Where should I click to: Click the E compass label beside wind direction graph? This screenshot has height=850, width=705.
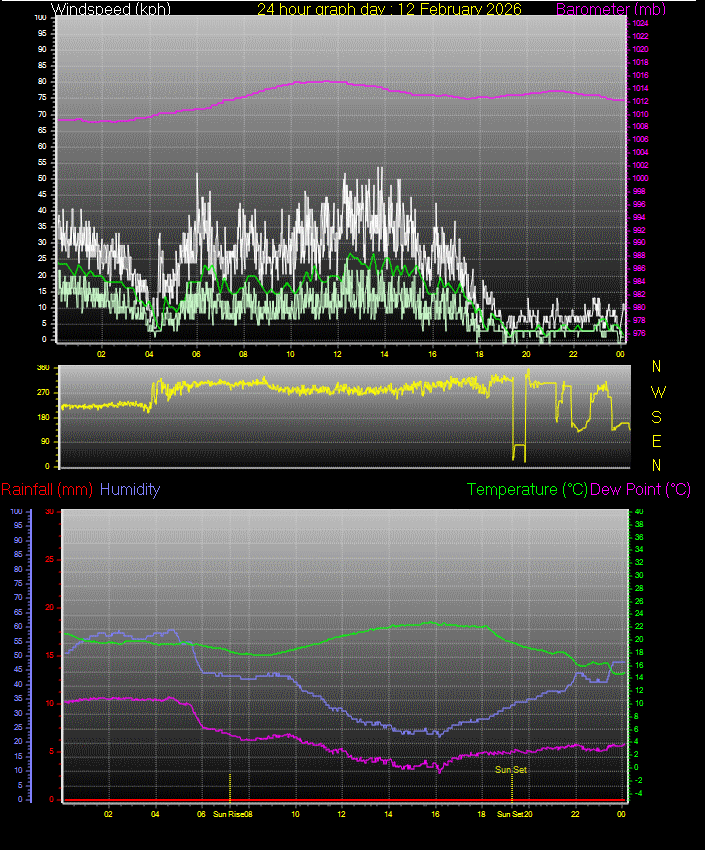[656, 441]
